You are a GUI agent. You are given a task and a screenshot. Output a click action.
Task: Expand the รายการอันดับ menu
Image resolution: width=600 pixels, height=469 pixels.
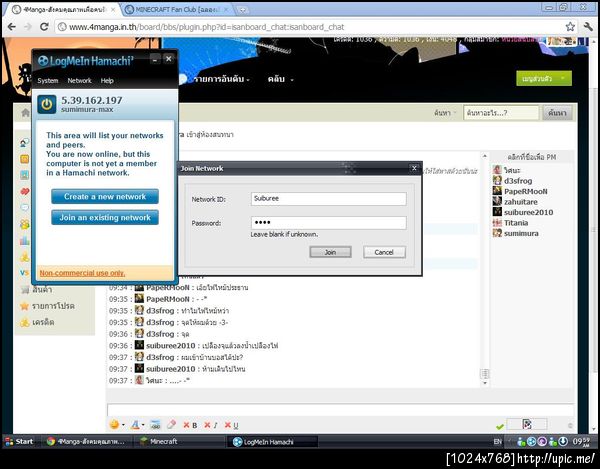coord(221,79)
